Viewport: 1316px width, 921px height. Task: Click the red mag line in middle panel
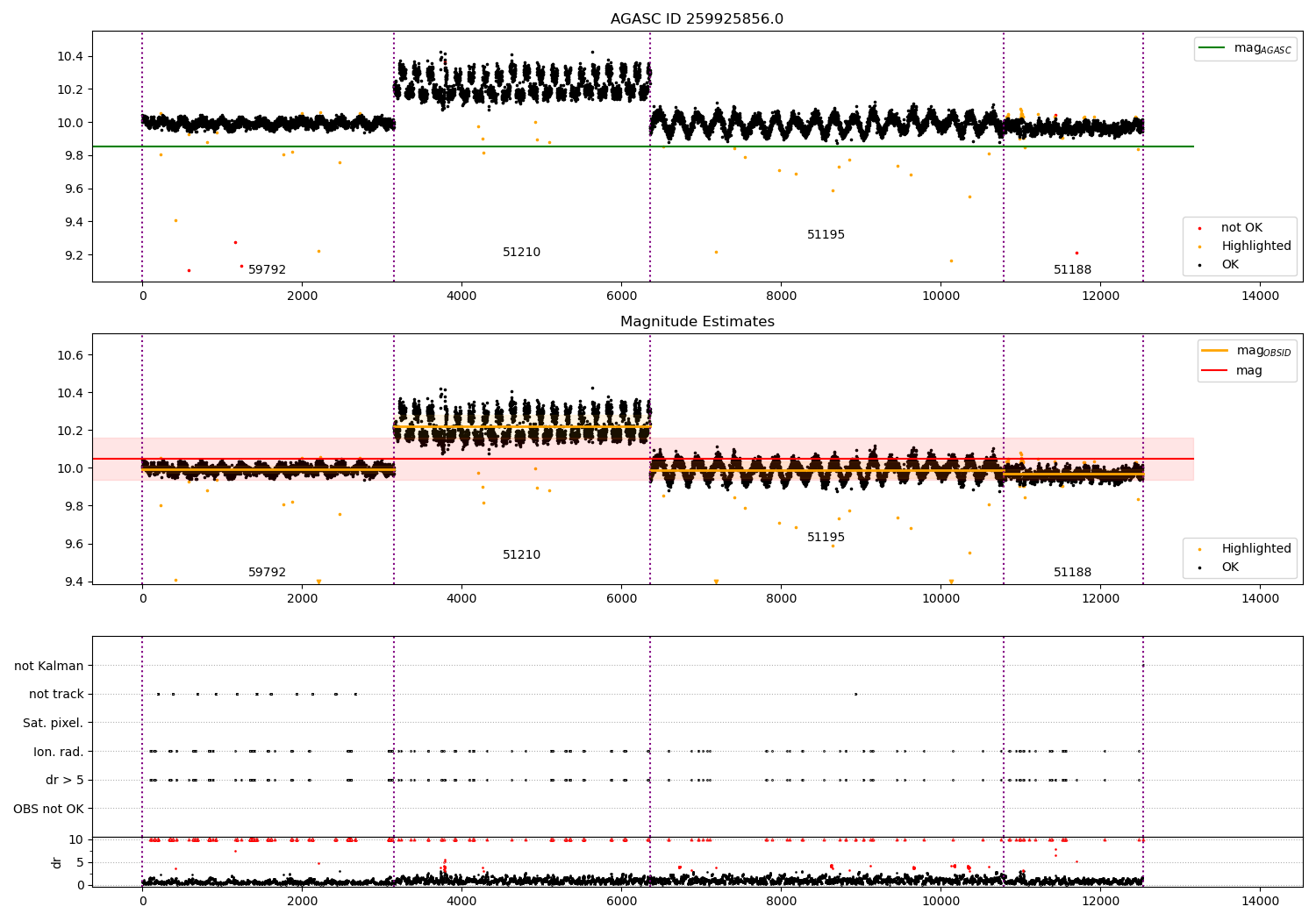642,459
